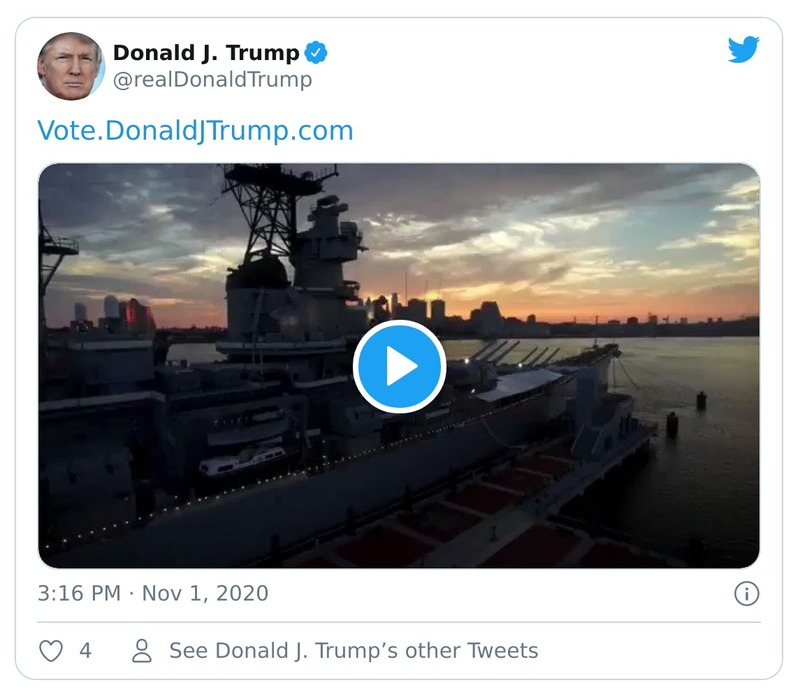Click the blue play circle icon
The height and width of the screenshot is (699, 800).
[400, 366]
